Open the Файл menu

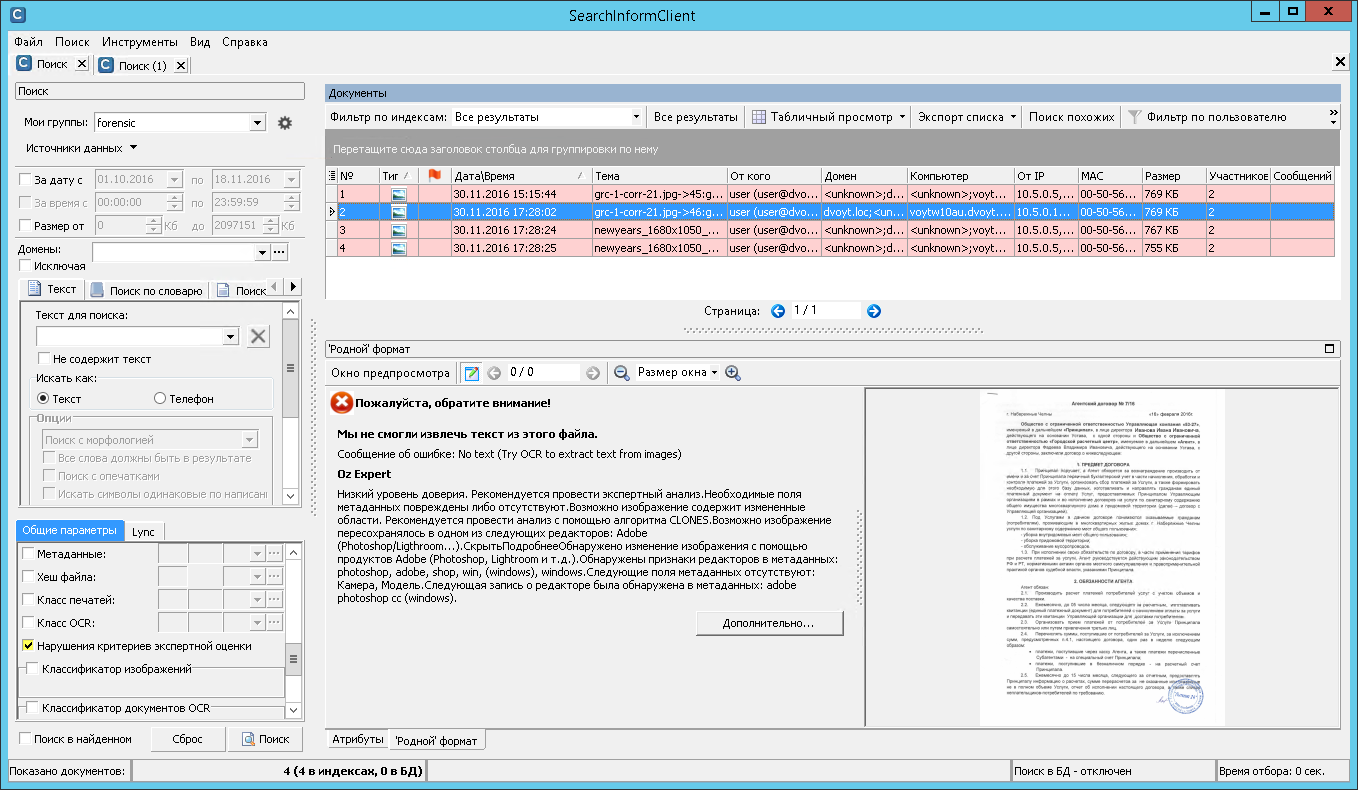pyautogui.click(x=29, y=42)
